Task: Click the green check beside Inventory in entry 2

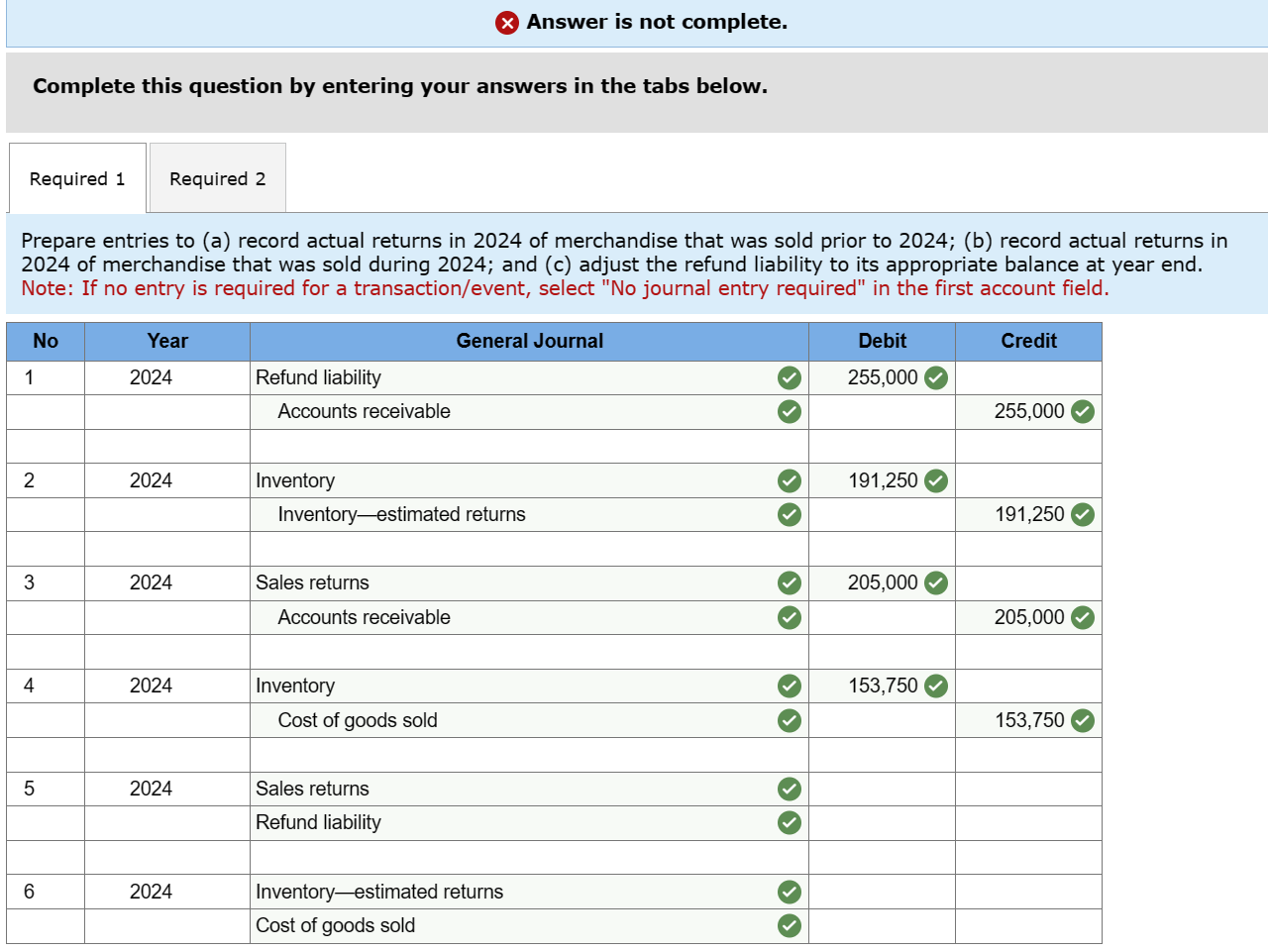Action: (790, 480)
